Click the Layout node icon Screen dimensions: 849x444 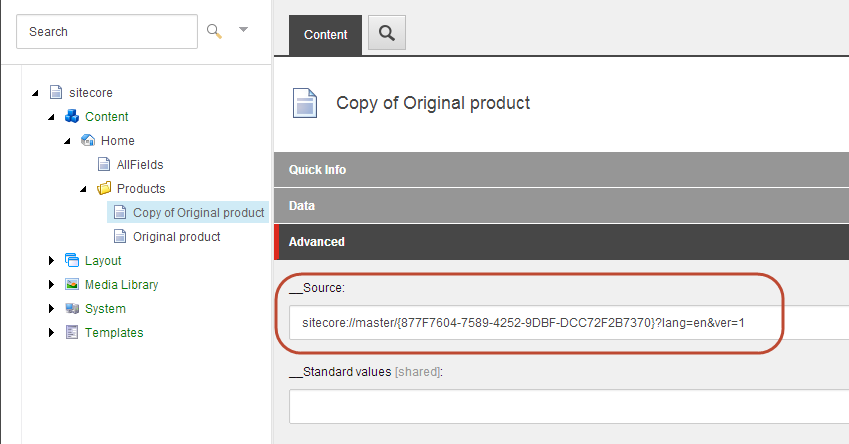coord(72,261)
